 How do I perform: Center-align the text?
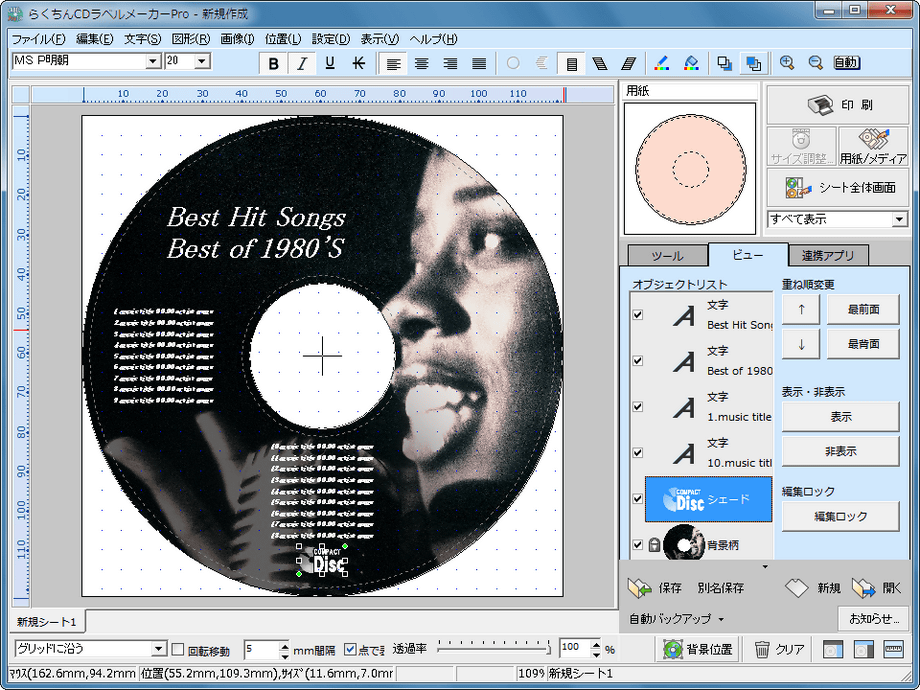(x=421, y=63)
